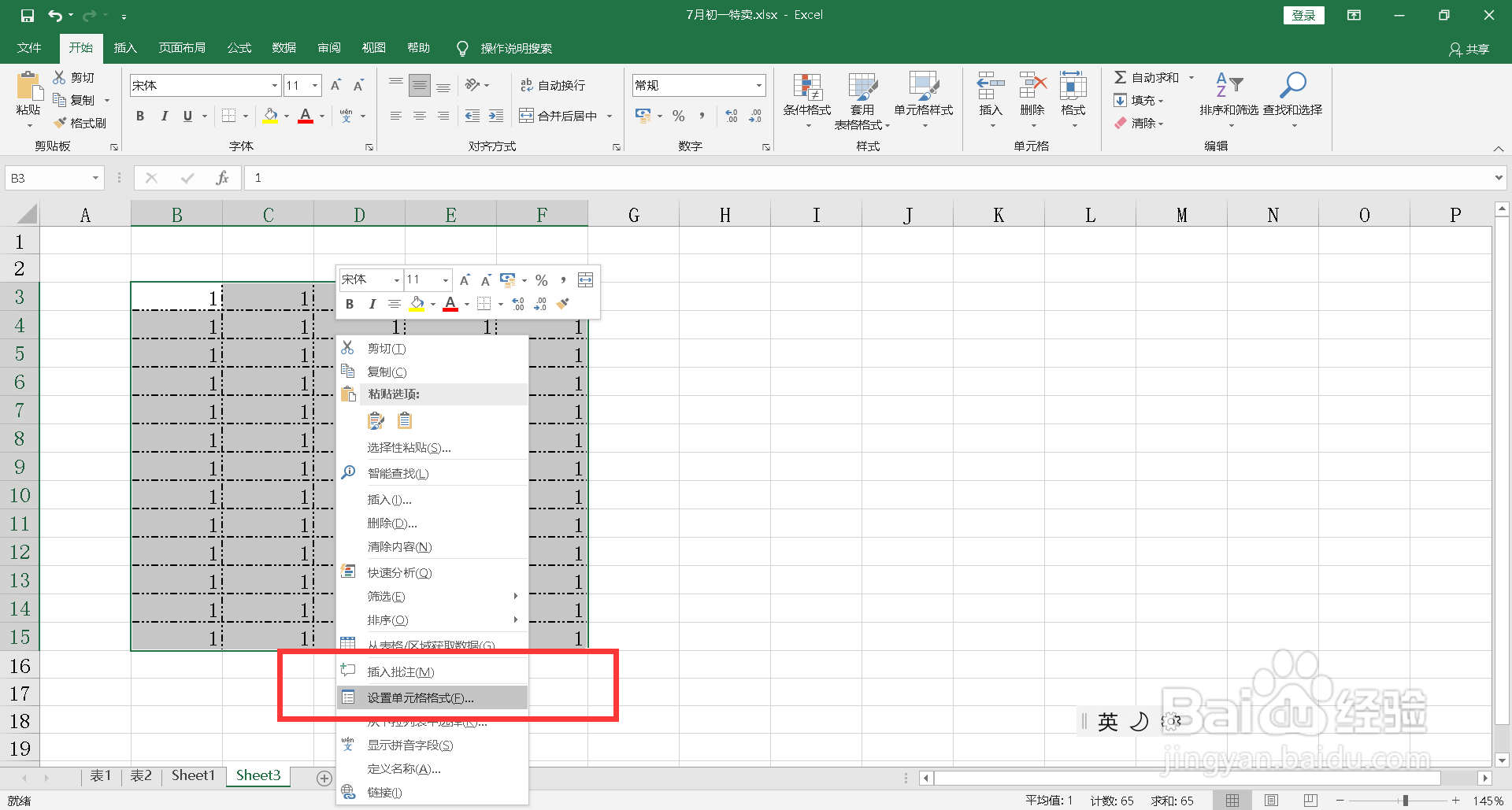Screen dimensions: 1512x810
Task: Click the Find and Select magnifier icon
Action: click(1292, 85)
